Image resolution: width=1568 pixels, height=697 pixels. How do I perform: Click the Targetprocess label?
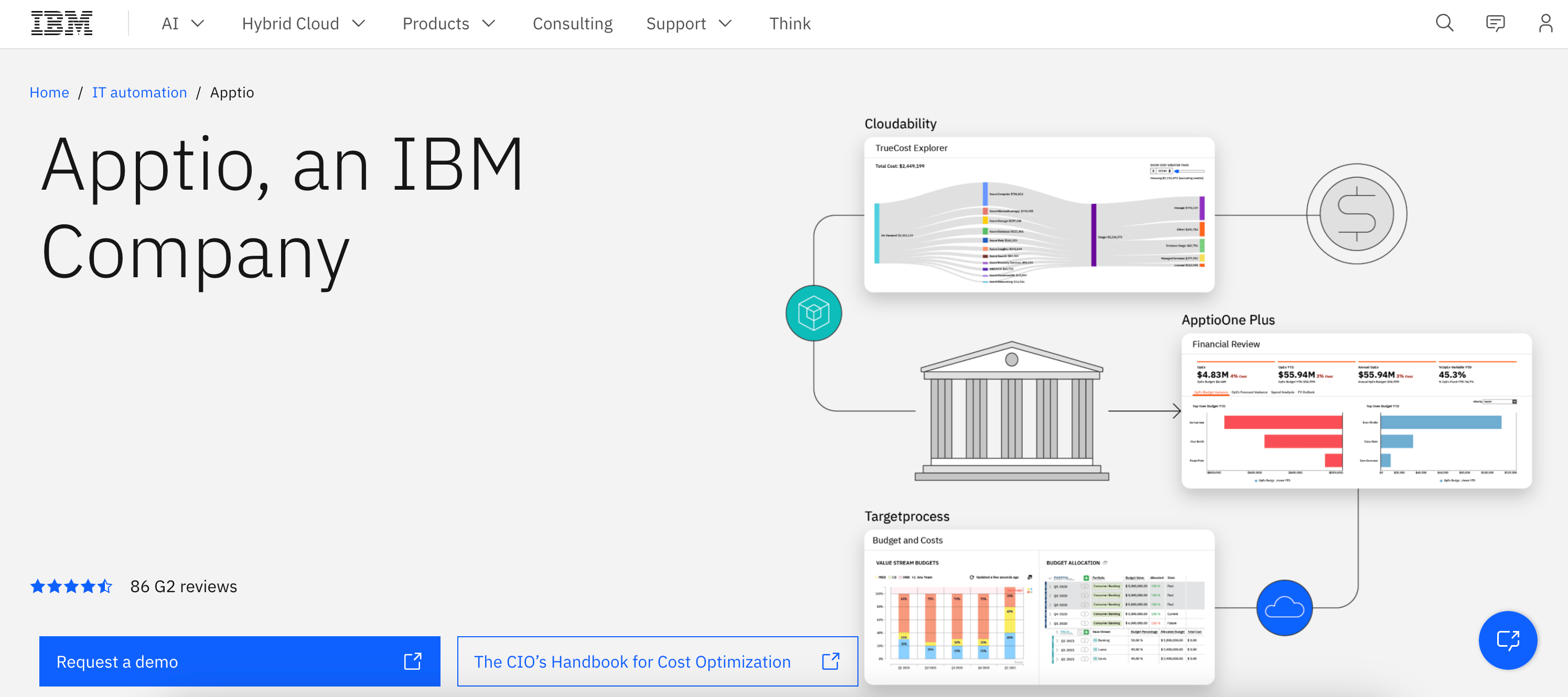point(906,516)
